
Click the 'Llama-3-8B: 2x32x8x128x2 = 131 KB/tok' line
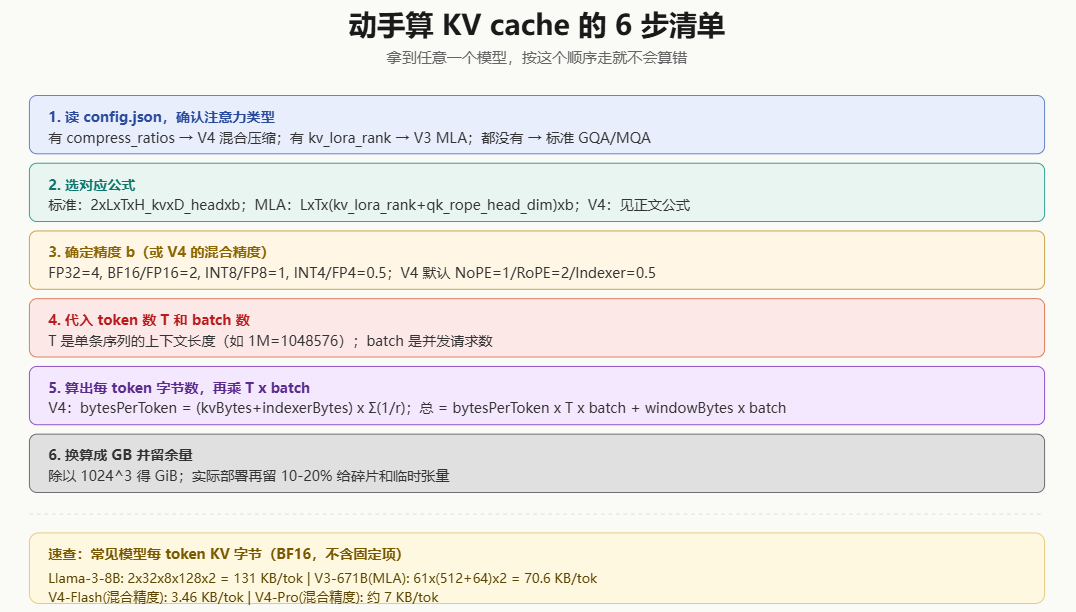click(x=323, y=578)
